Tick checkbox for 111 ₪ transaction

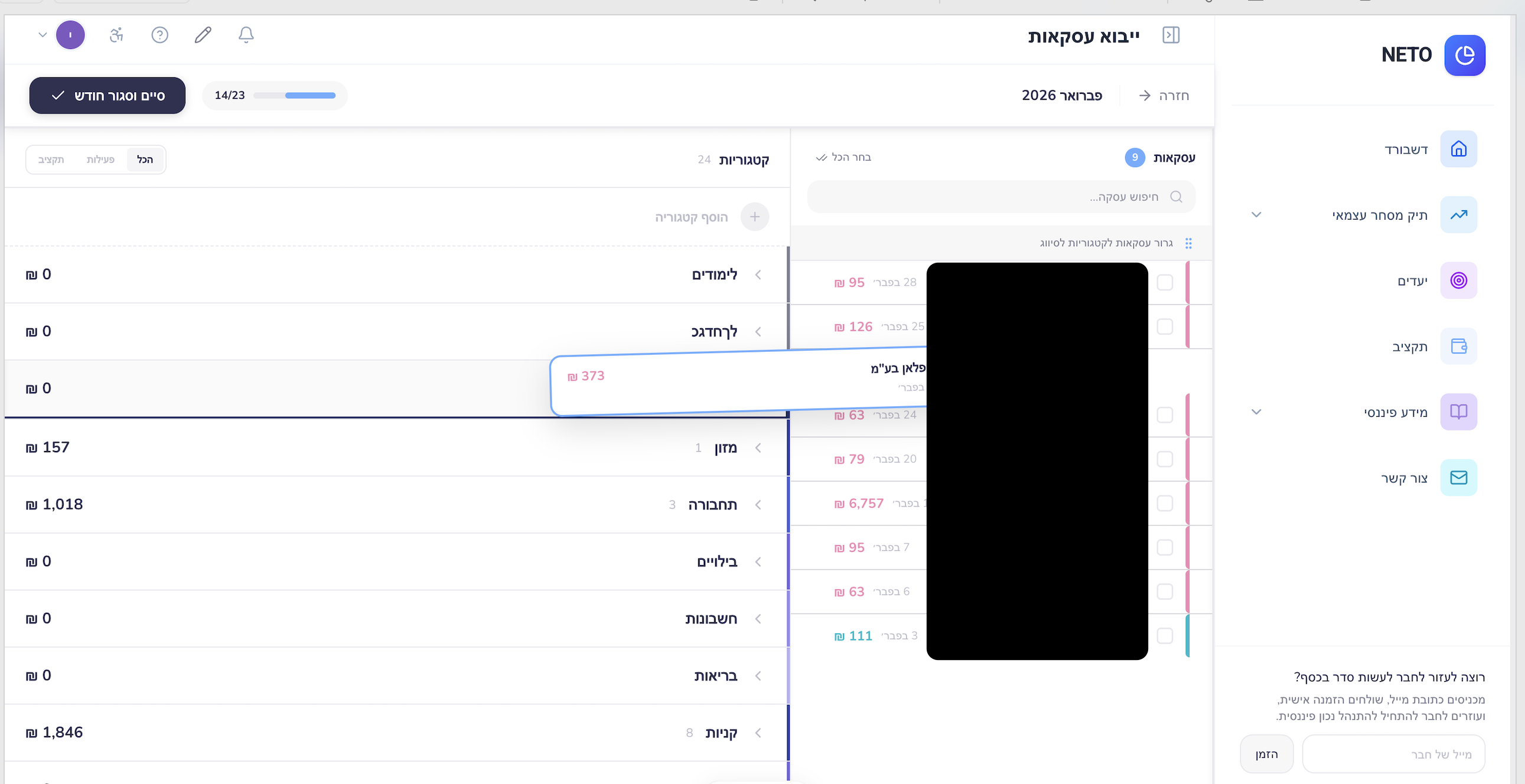[x=1165, y=636]
